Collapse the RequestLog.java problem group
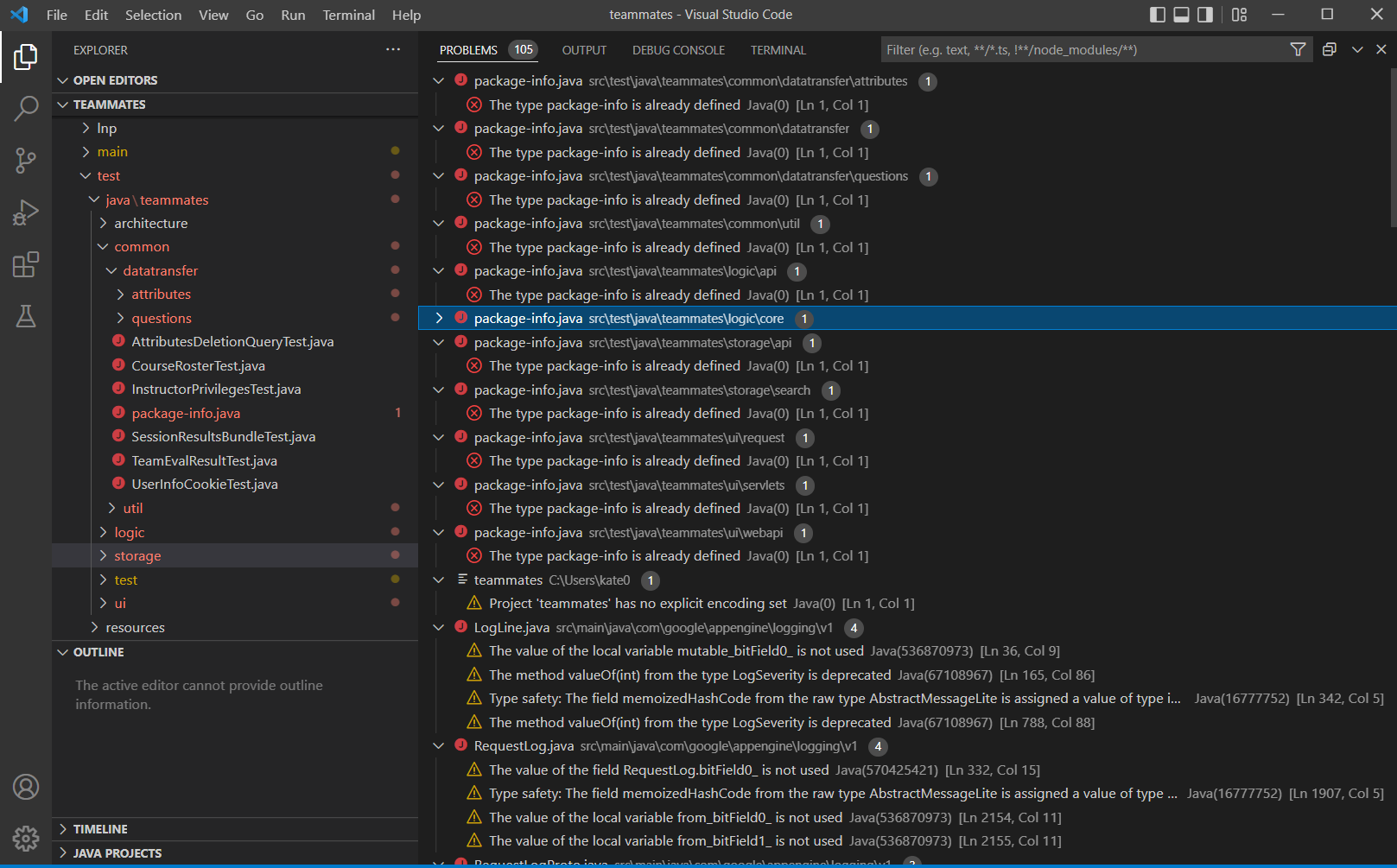This screenshot has height=868, width=1397. 439,745
